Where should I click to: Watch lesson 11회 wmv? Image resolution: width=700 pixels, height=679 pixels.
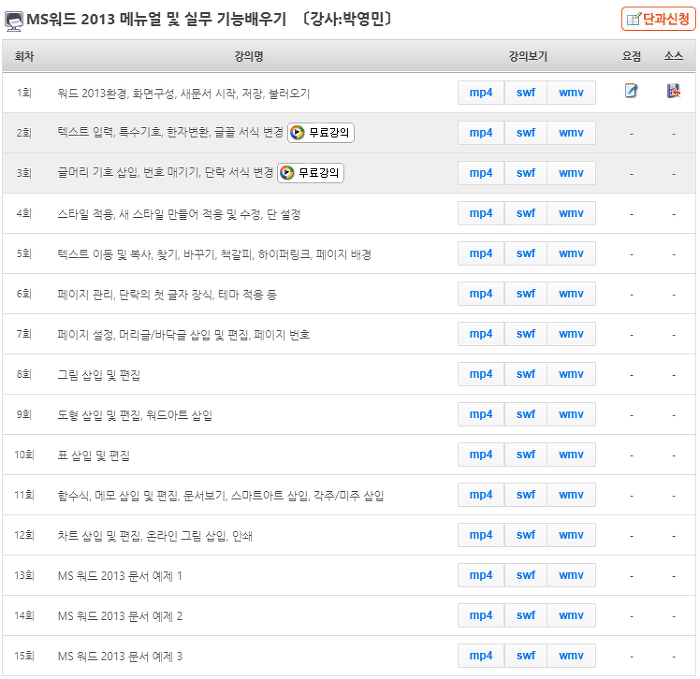point(571,495)
